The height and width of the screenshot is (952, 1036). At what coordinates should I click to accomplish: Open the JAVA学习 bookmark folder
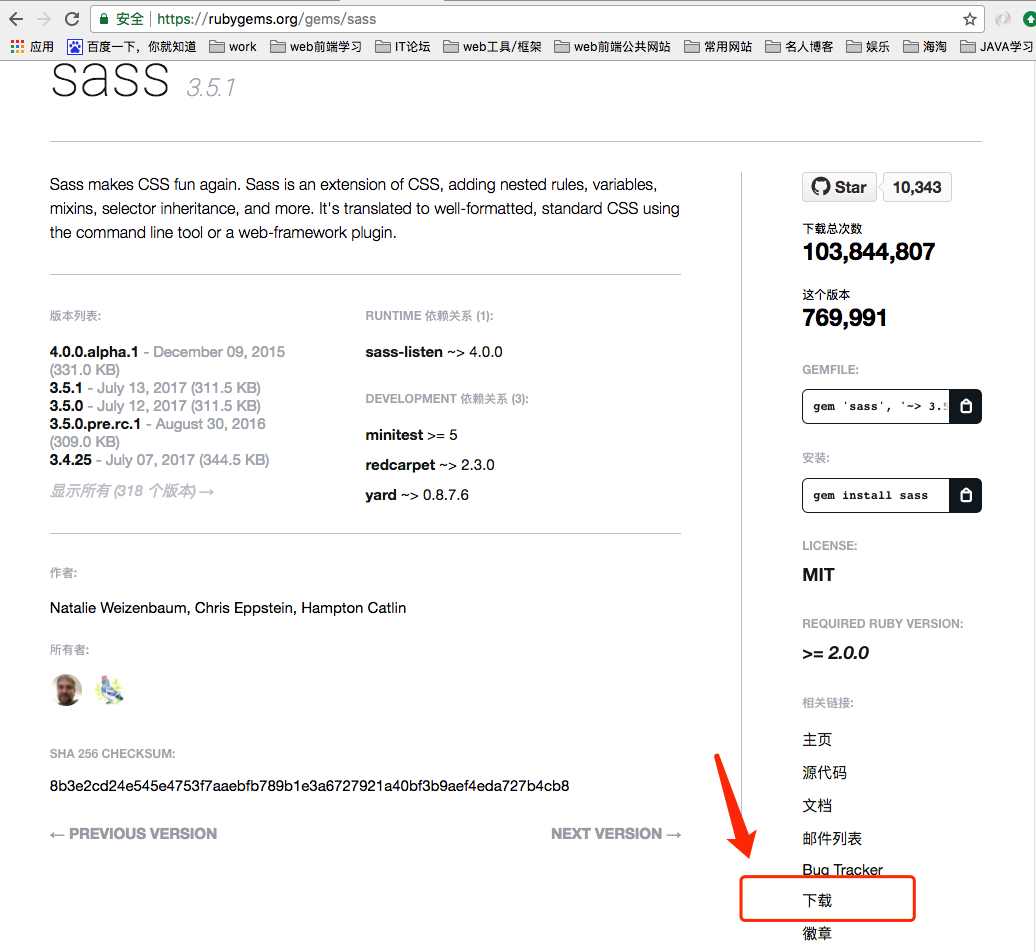click(996, 46)
